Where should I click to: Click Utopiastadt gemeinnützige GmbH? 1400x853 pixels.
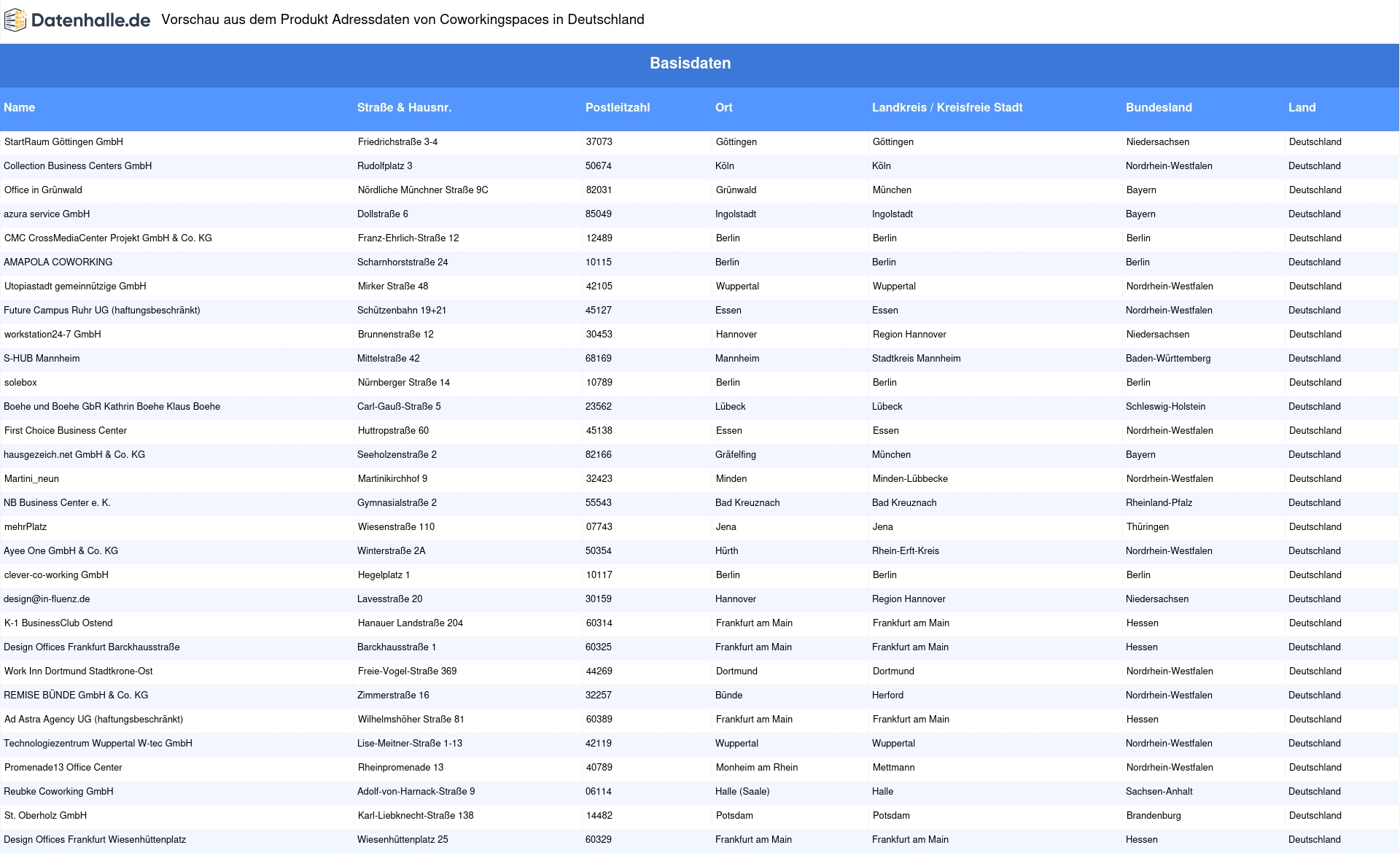tap(75, 287)
